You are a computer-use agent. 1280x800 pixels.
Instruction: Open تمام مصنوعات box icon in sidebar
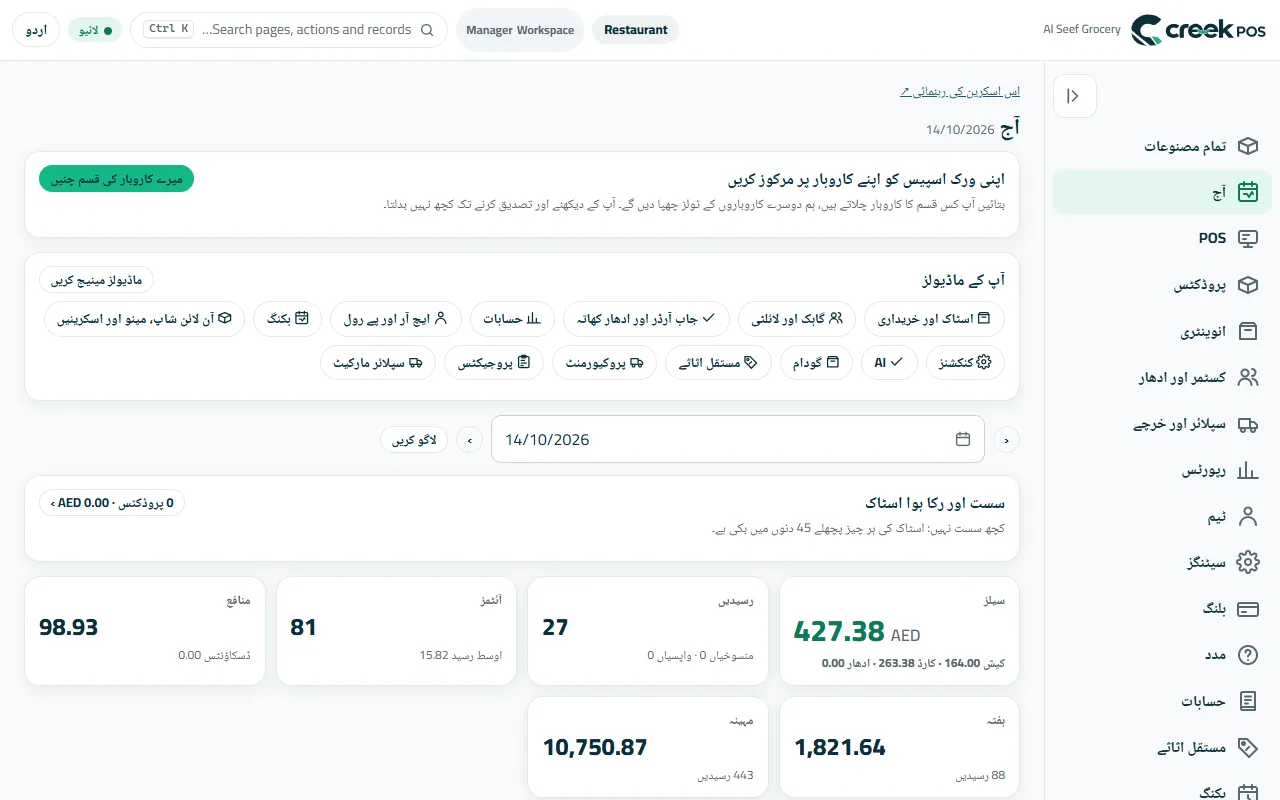1247,146
